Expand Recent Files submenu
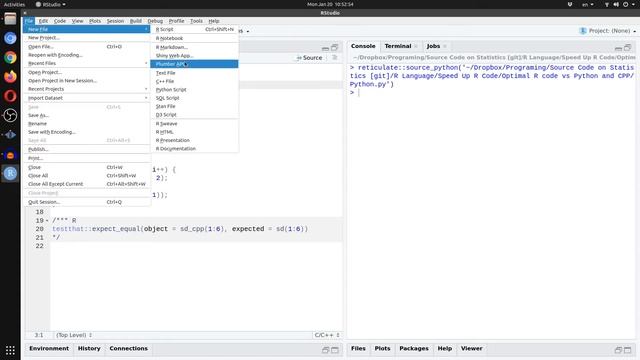The height and width of the screenshot is (360, 640). 87,63
